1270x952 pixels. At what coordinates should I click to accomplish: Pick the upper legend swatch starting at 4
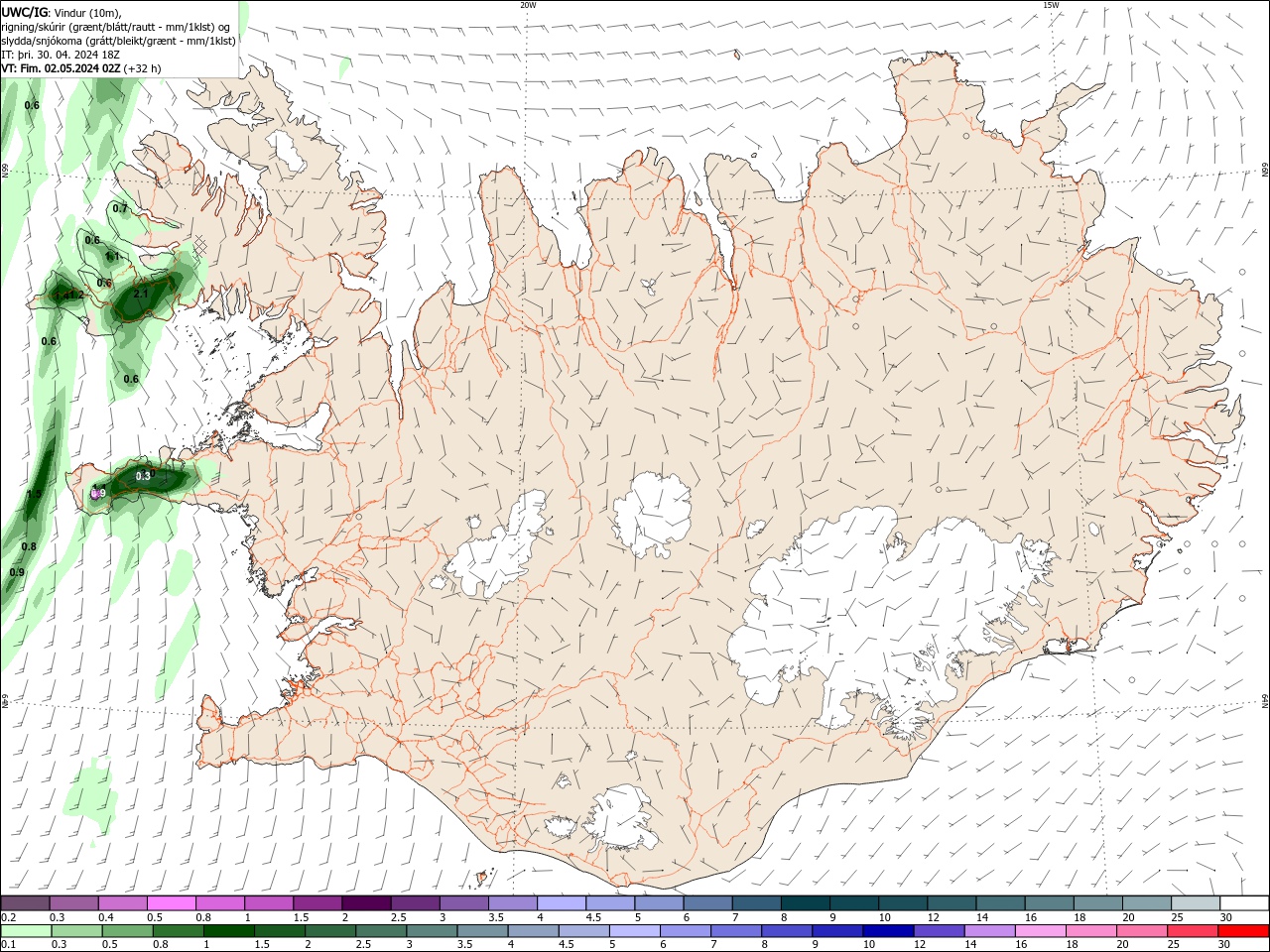561,903
